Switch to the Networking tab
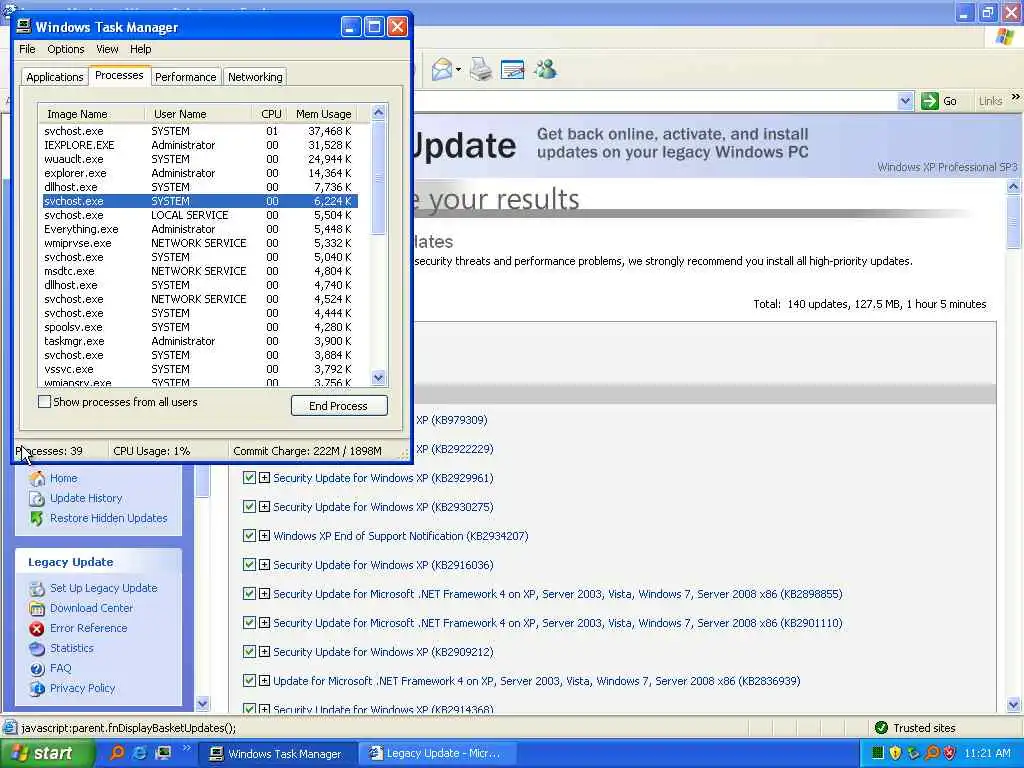This screenshot has height=768, width=1024. (255, 77)
